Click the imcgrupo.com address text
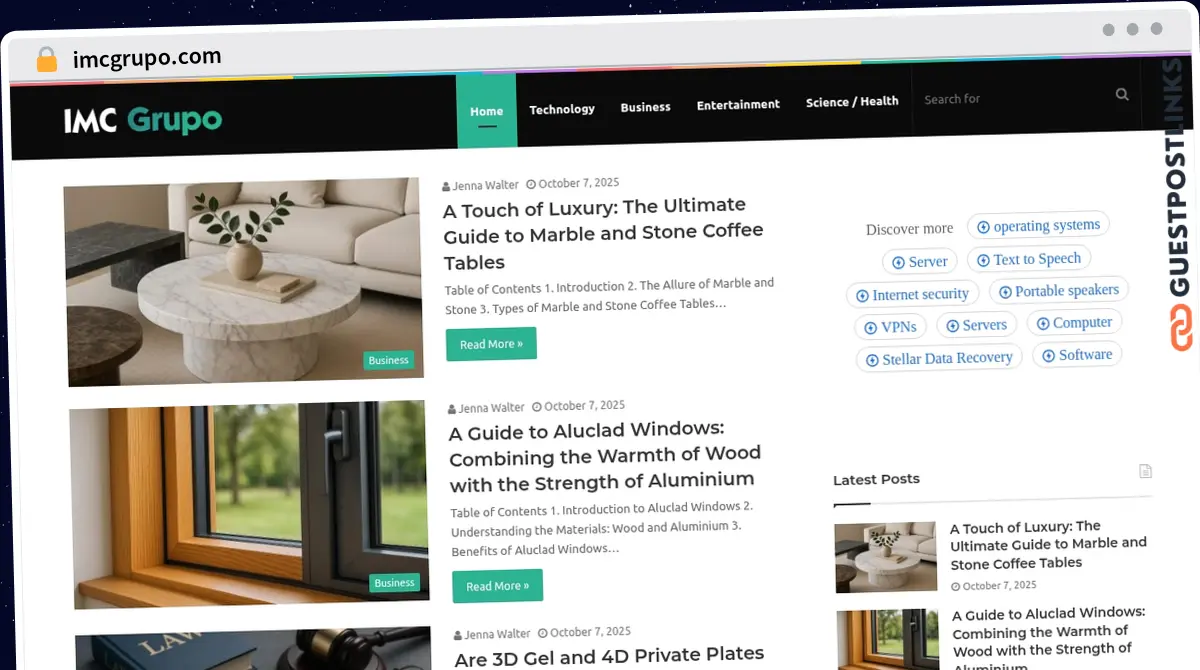This screenshot has width=1200, height=670. 147,58
